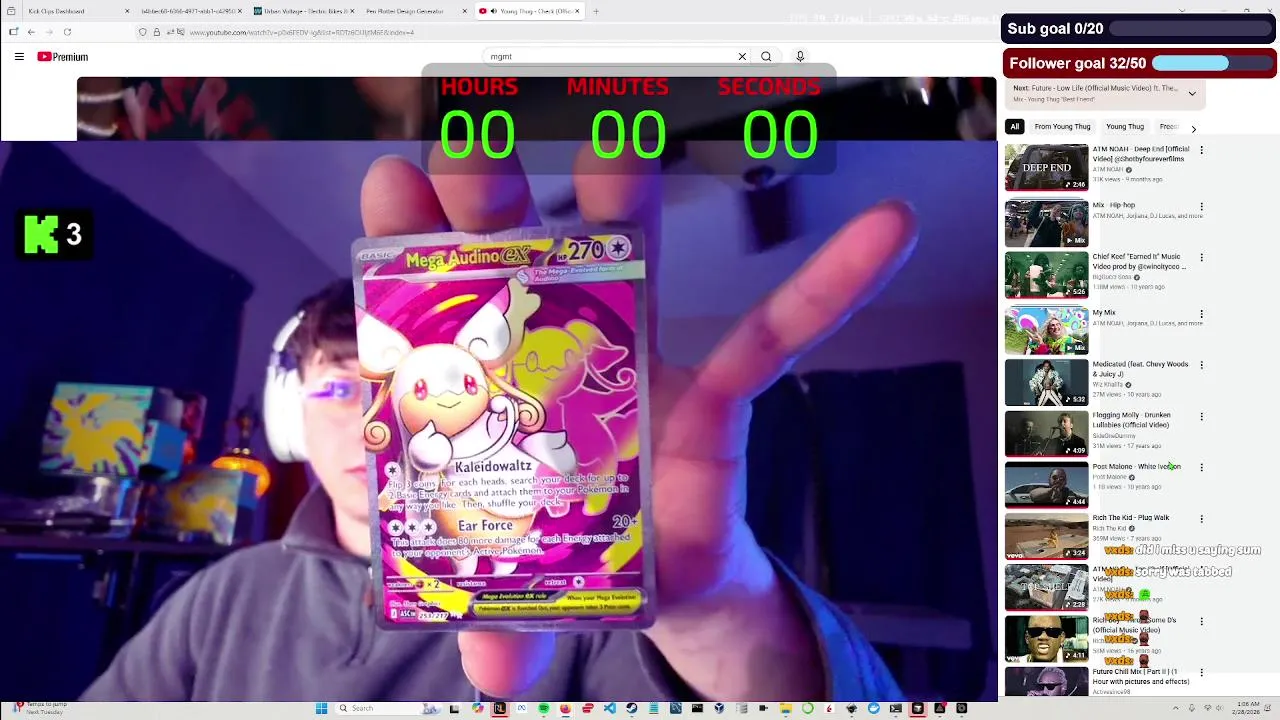The height and width of the screenshot is (720, 1280).
Task: Open Flogging Molly Drunken Lullabies thumbnail
Action: 1046,433
